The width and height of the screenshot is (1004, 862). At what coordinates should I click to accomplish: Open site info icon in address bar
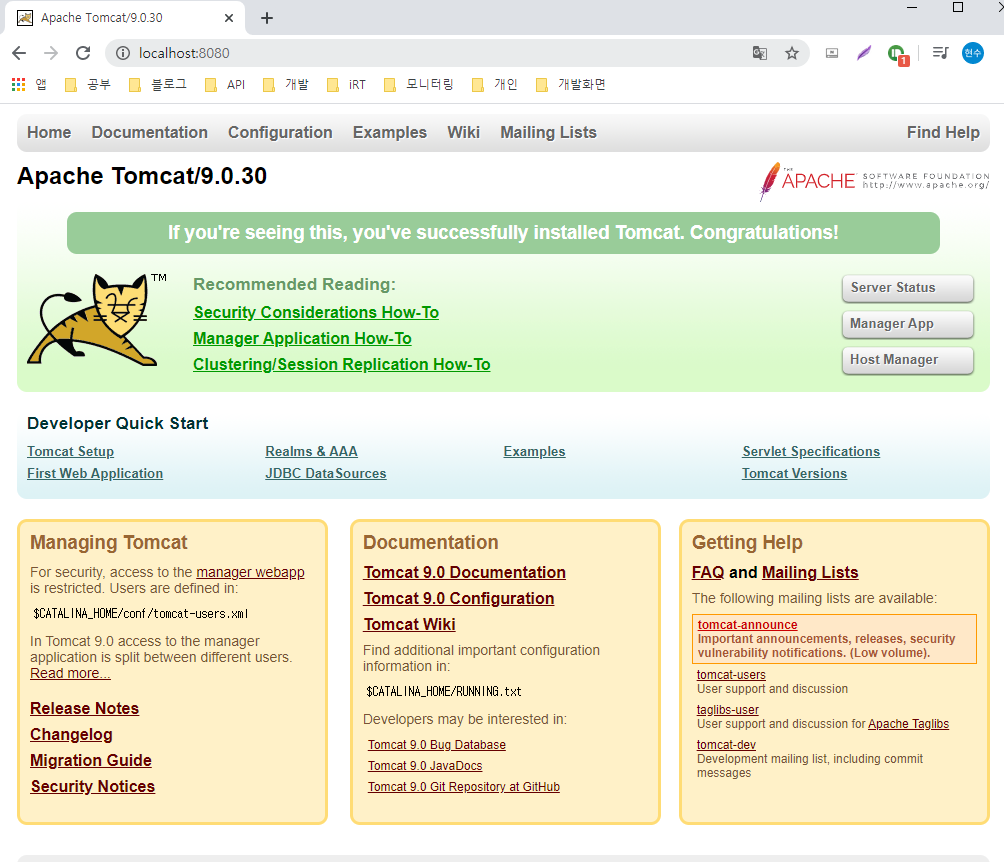pos(122,53)
